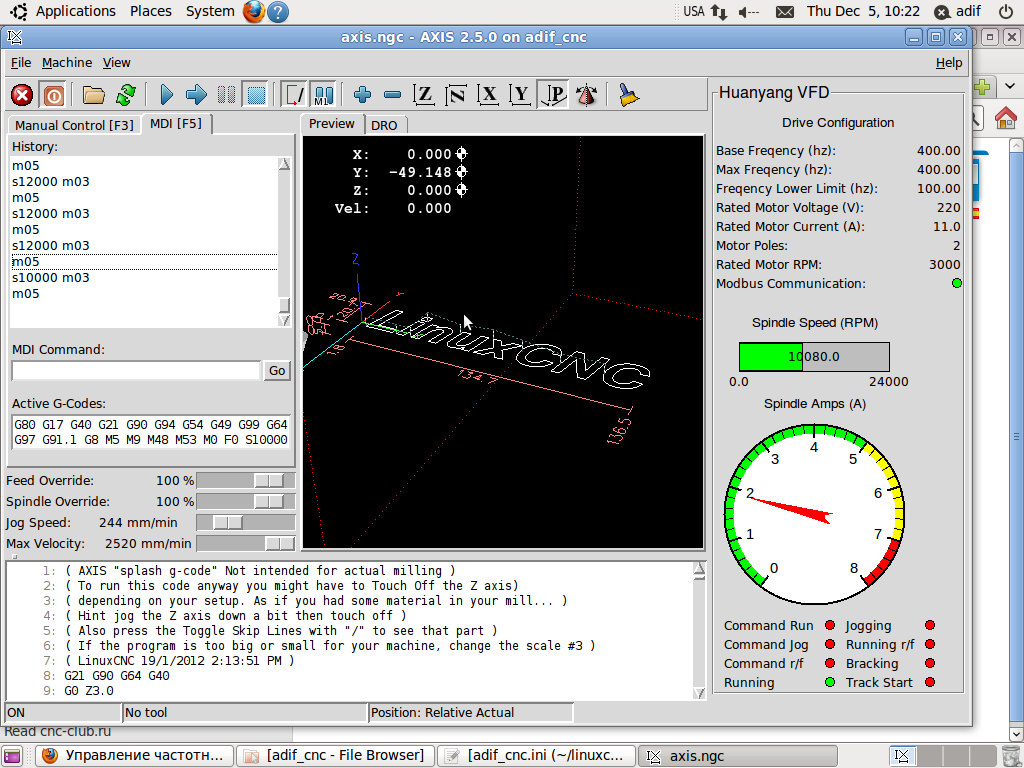
Task: Click the MDI Command input field
Action: [136, 371]
